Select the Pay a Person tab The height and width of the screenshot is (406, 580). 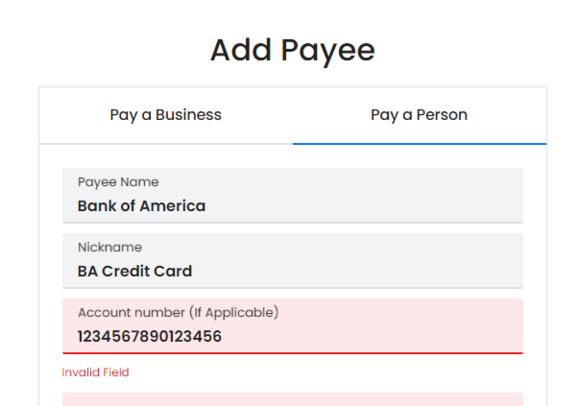tap(419, 115)
